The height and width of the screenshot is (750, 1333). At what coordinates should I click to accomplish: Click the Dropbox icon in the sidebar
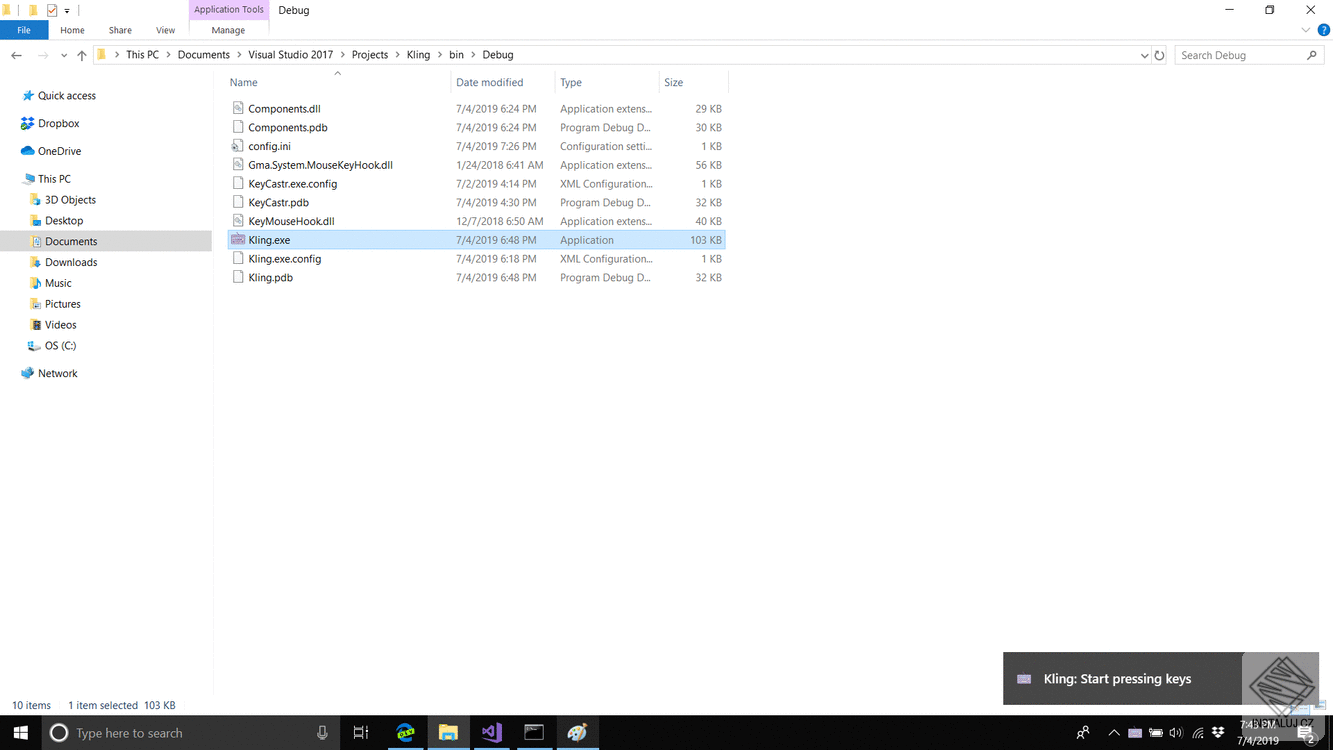pos(27,123)
